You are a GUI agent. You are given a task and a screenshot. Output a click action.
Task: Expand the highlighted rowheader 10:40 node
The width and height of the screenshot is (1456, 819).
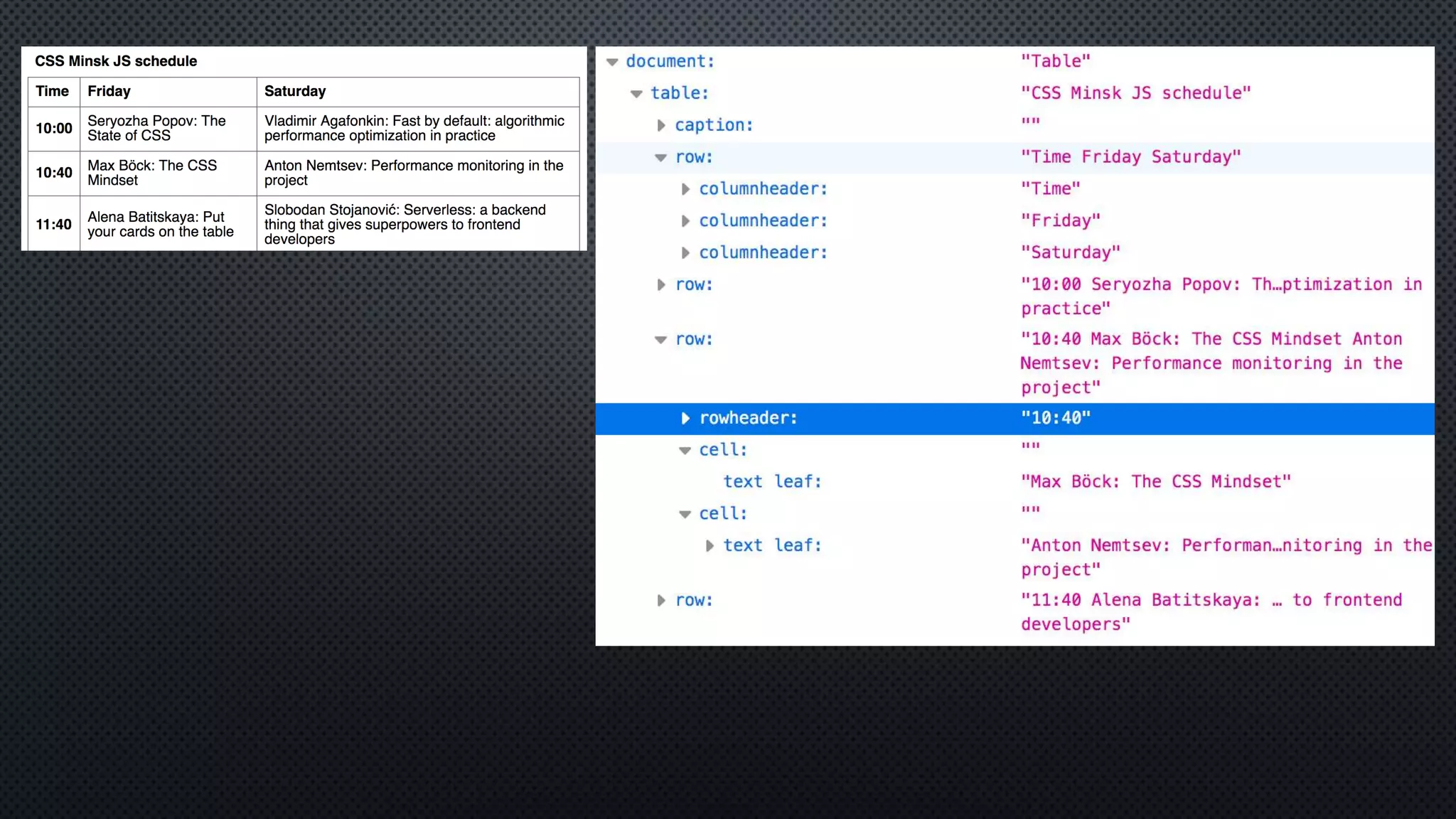coord(685,418)
